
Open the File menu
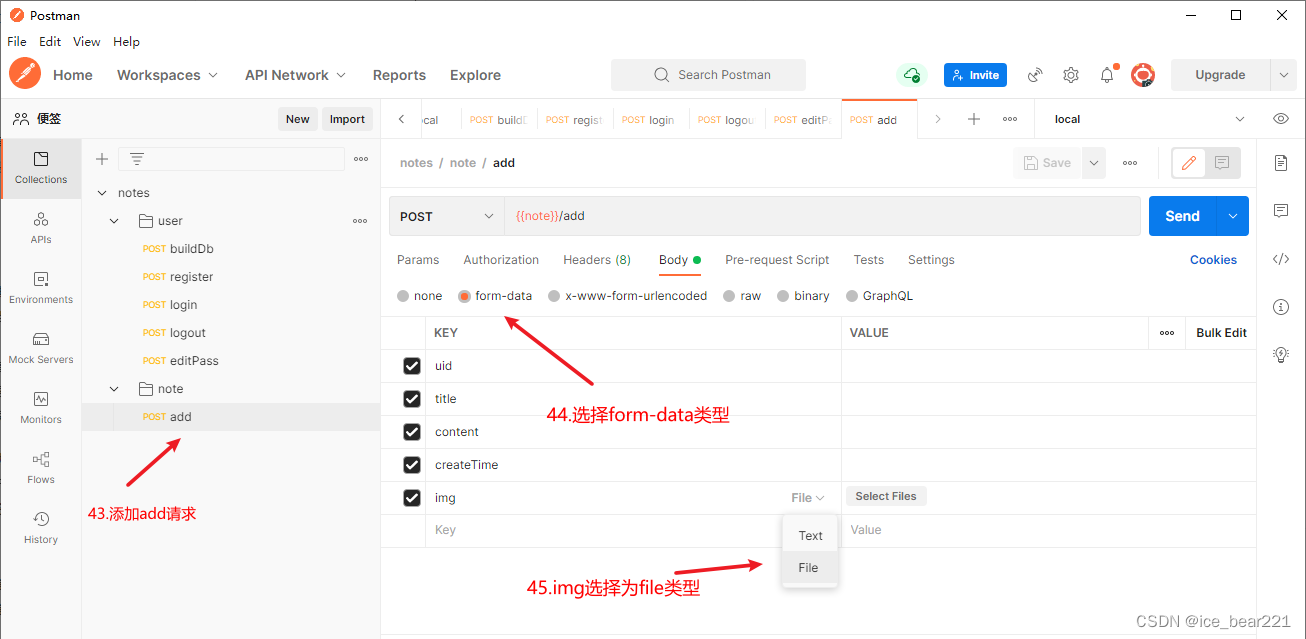(x=17, y=42)
